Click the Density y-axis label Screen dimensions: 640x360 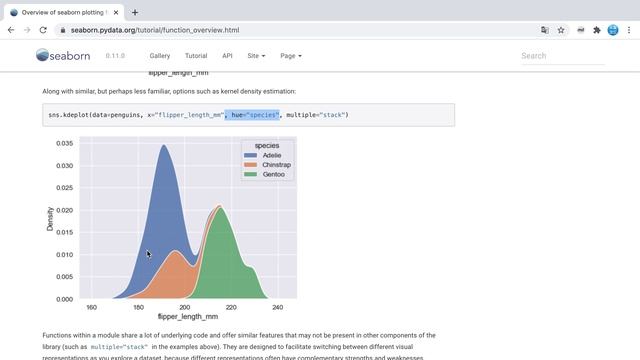pos(50,219)
